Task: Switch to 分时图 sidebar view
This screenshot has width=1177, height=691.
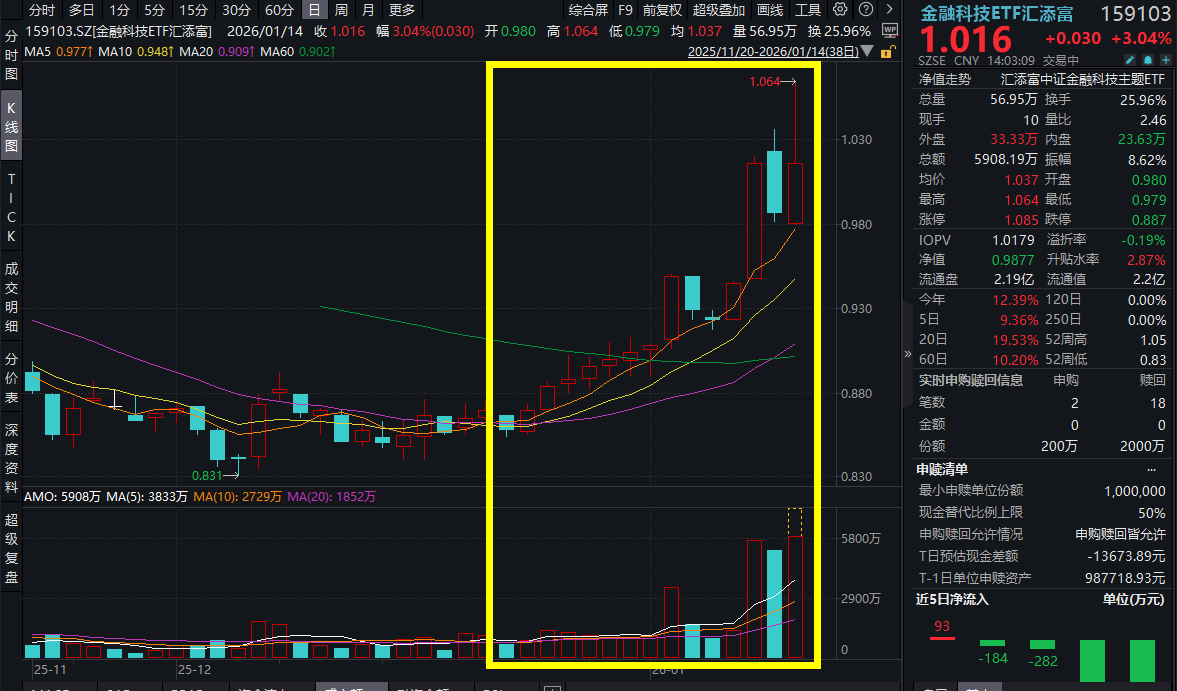Action: coord(11,55)
